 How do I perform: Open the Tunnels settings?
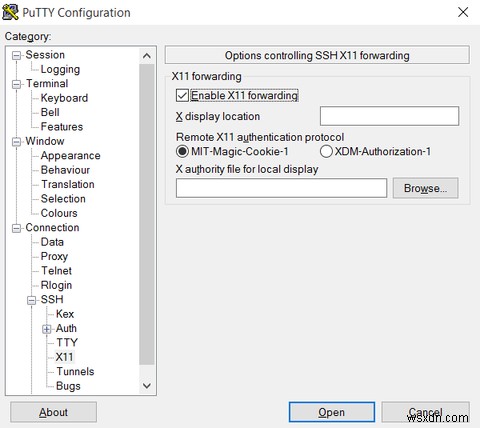75,371
